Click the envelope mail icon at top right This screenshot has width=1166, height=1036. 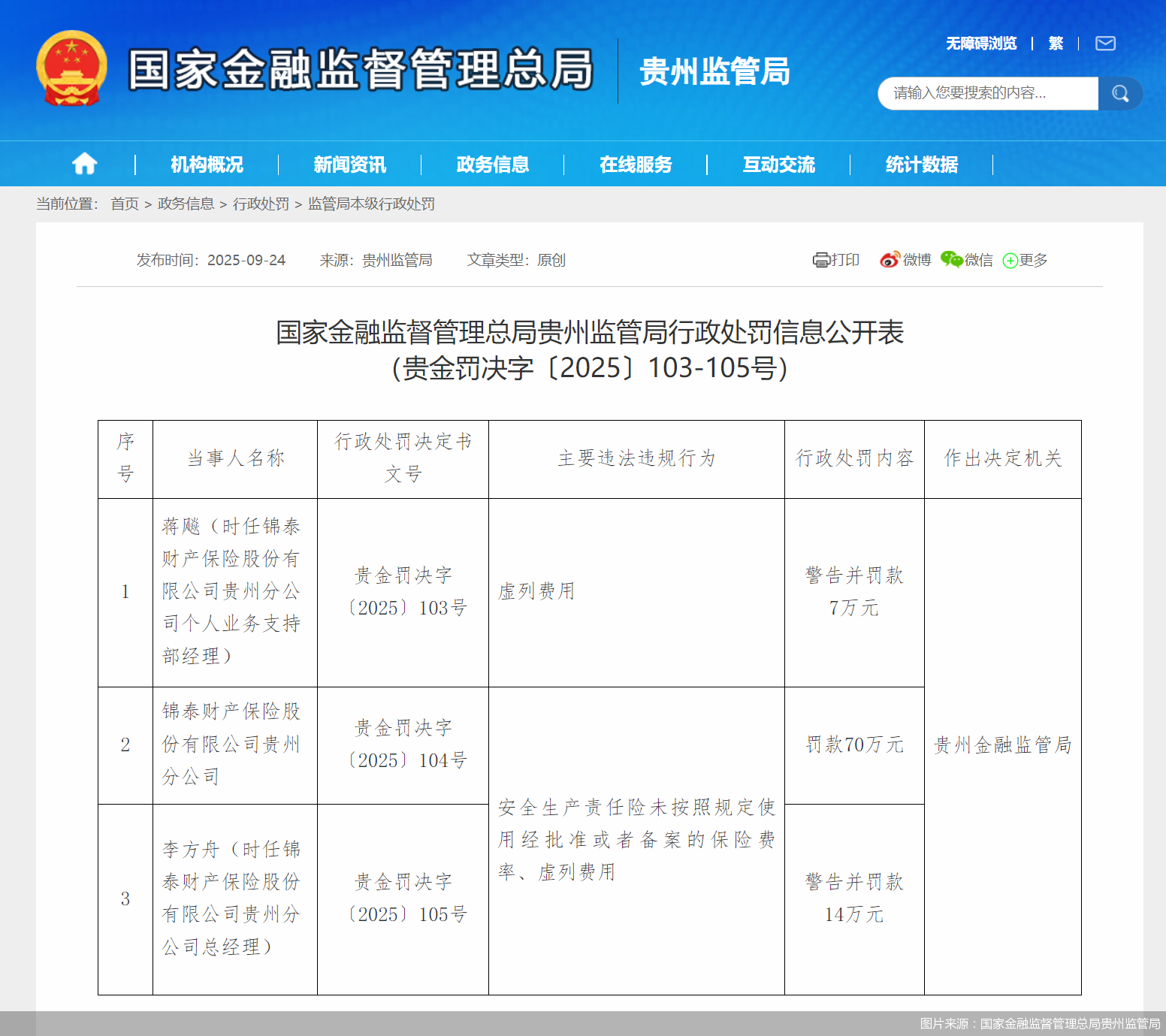(1105, 43)
